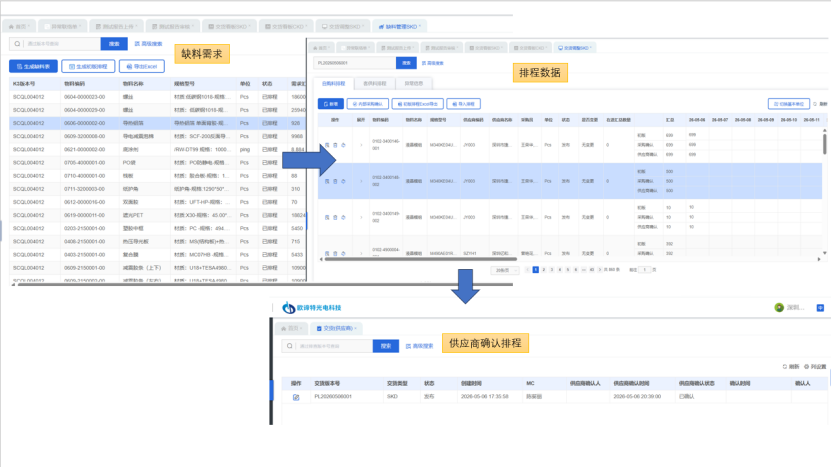Click language switch icon in supplier header
This screenshot has width=831, height=468.
pyautogui.click(x=820, y=307)
